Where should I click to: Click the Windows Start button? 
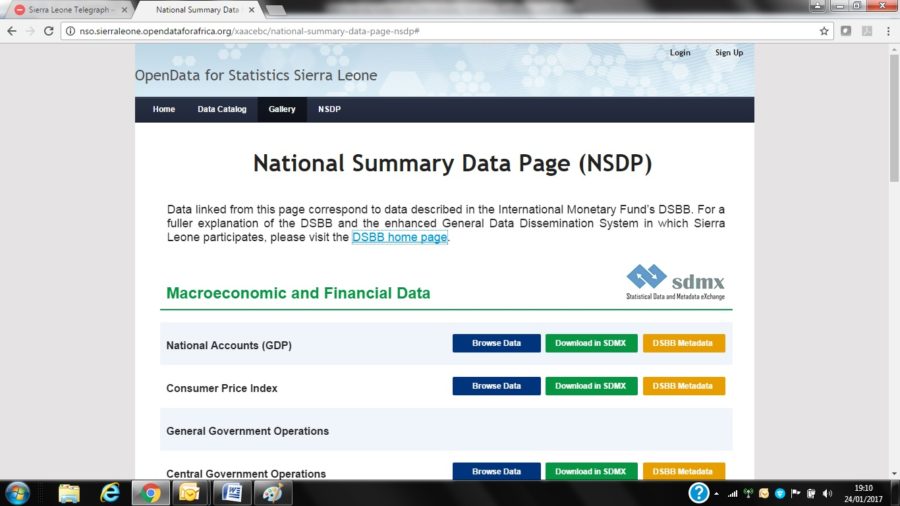pos(17,492)
